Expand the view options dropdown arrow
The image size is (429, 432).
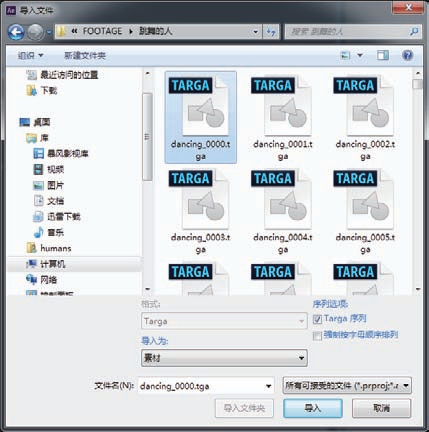point(360,55)
